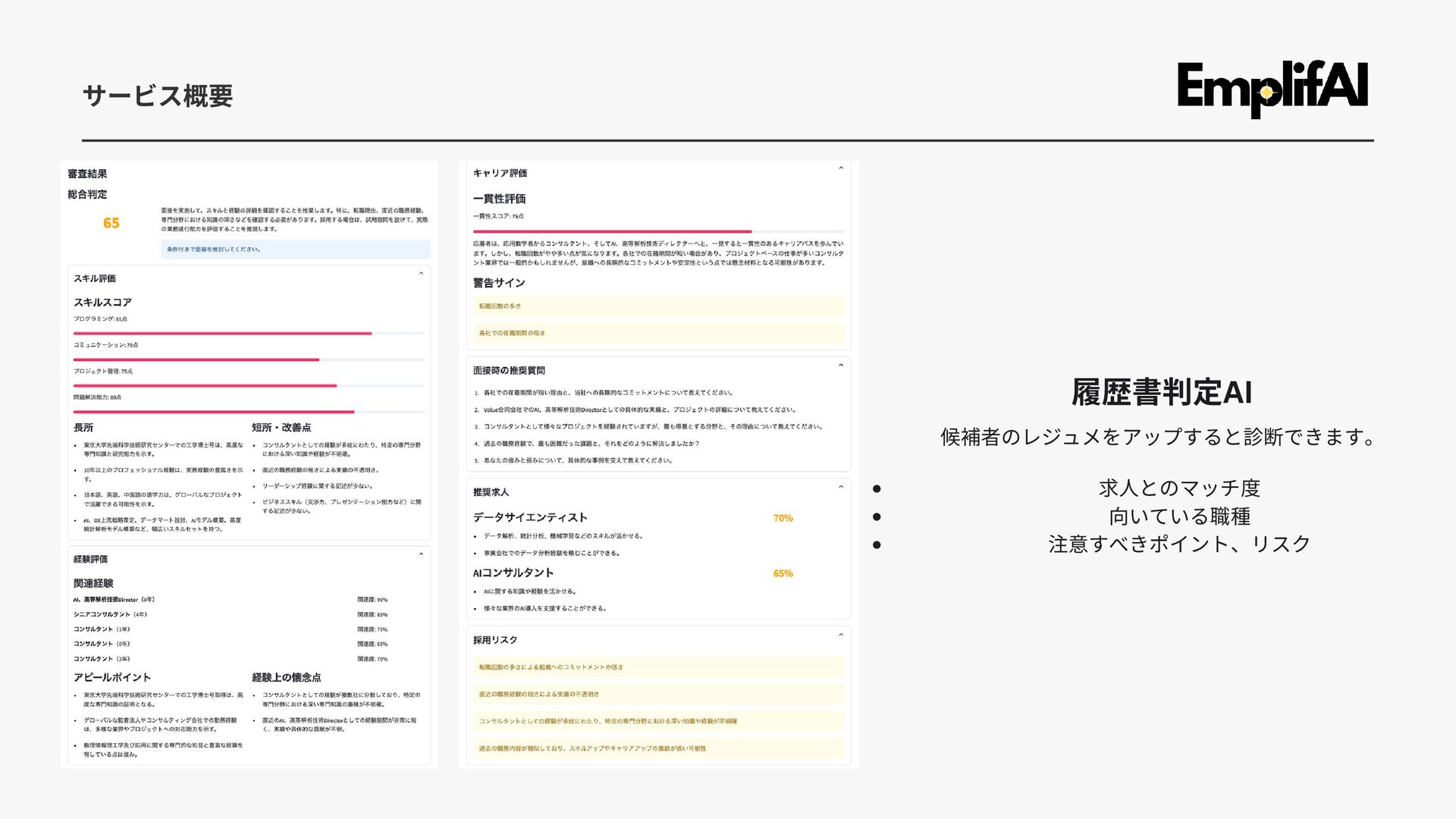Viewport: 1456px width, 819px height.
Task: Click the サービス概要 slide title
Action: [157, 96]
